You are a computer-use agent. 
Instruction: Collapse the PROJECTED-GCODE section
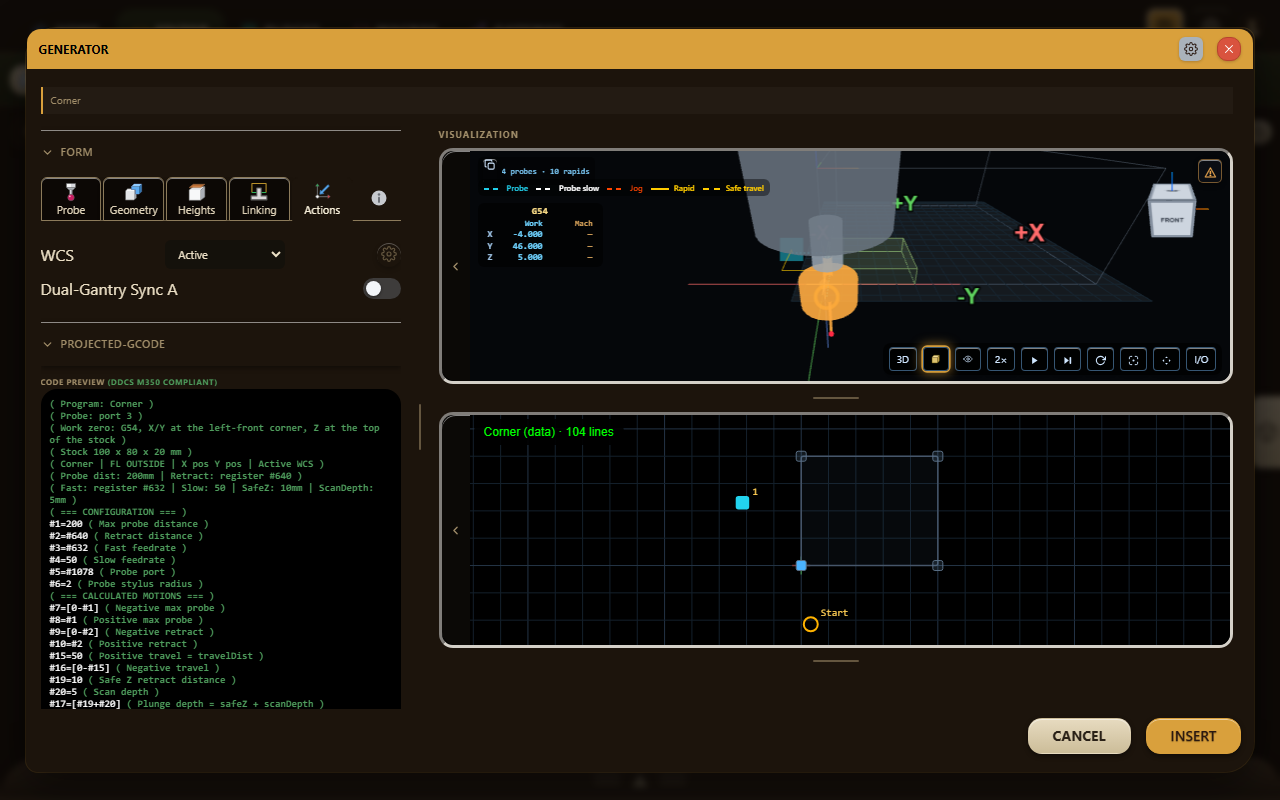point(103,344)
